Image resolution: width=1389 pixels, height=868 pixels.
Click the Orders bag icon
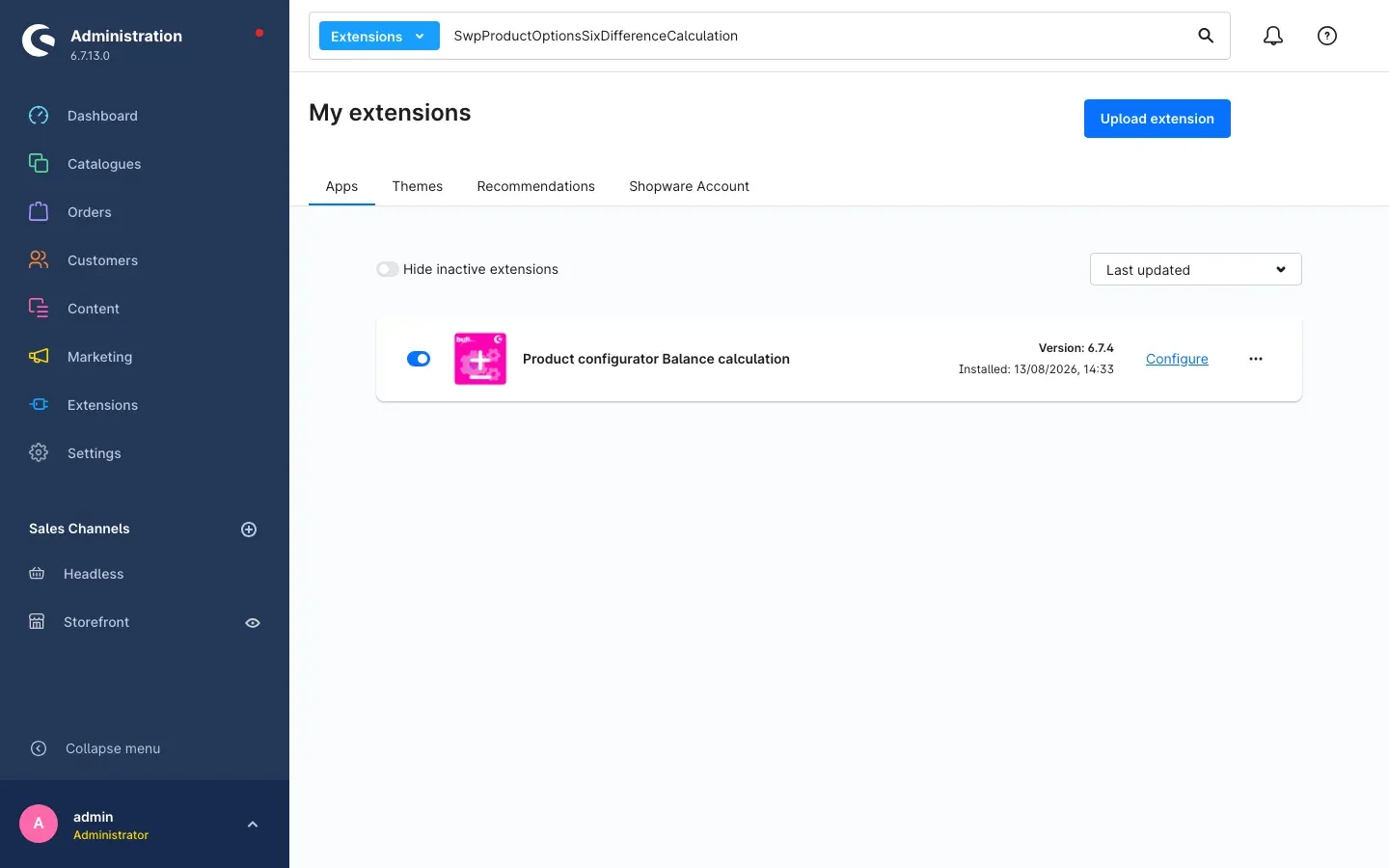(x=39, y=212)
